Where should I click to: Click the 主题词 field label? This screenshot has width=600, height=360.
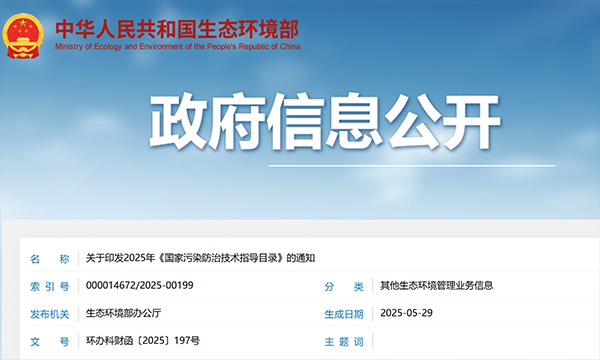point(344,342)
